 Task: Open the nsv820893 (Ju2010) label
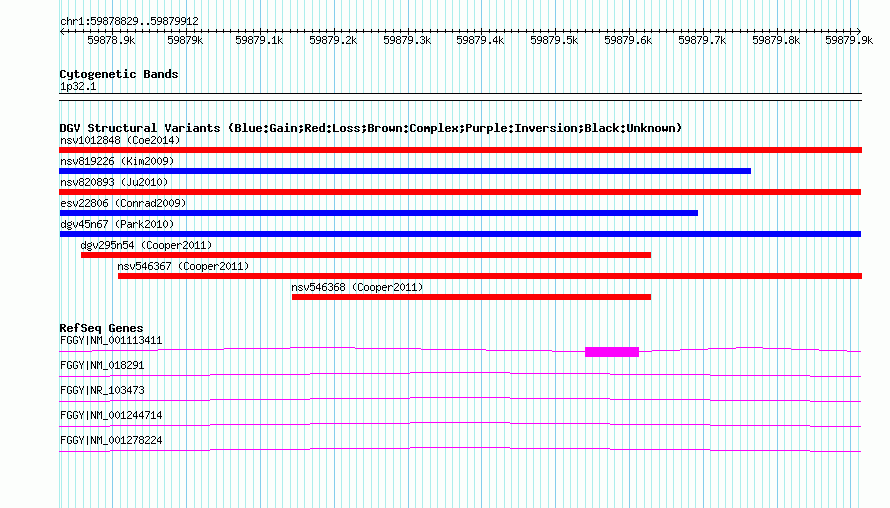point(114,182)
